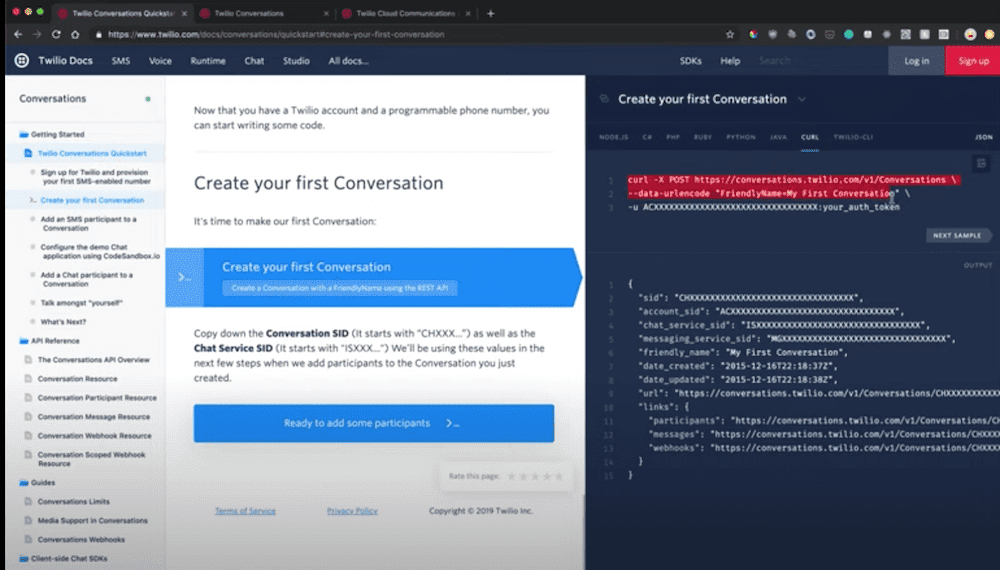Image resolution: width=1000 pixels, height=570 pixels.
Task: Open All docs menu
Action: (x=348, y=61)
